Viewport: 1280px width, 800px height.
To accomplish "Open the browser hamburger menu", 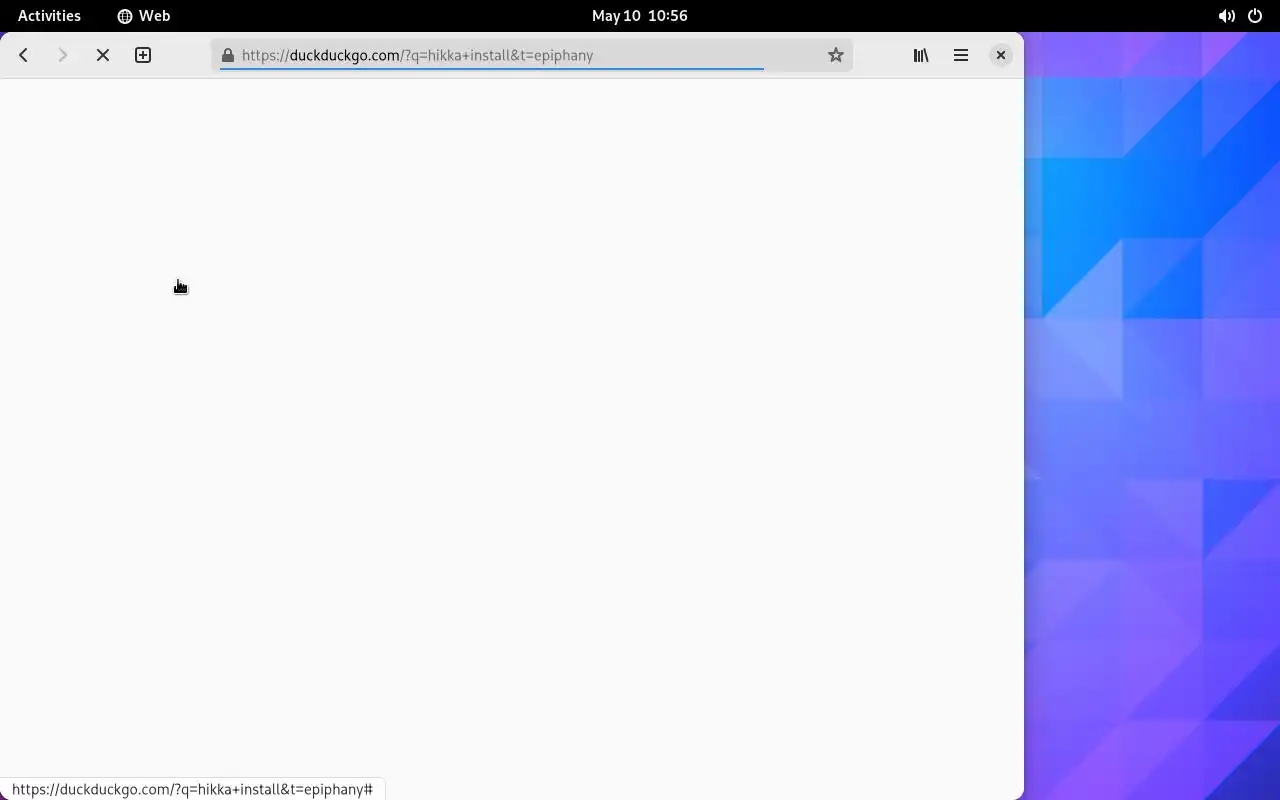I will click(x=961, y=55).
